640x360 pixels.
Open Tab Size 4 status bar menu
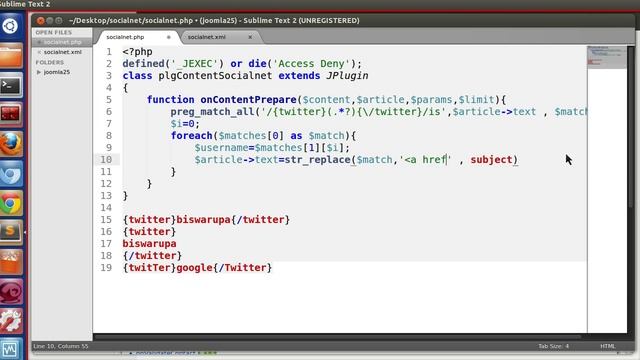553,346
